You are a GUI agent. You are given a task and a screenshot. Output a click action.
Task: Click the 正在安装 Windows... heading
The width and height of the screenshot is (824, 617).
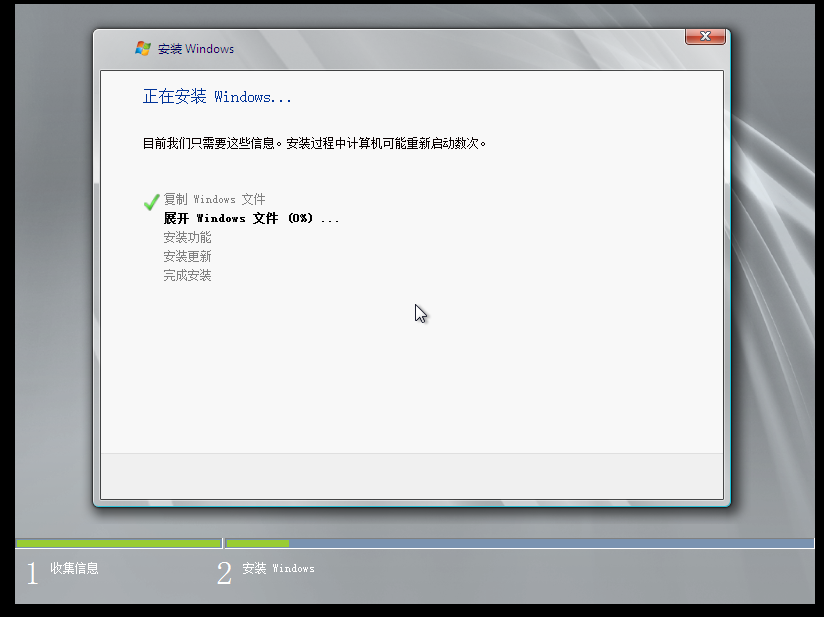coord(217,97)
